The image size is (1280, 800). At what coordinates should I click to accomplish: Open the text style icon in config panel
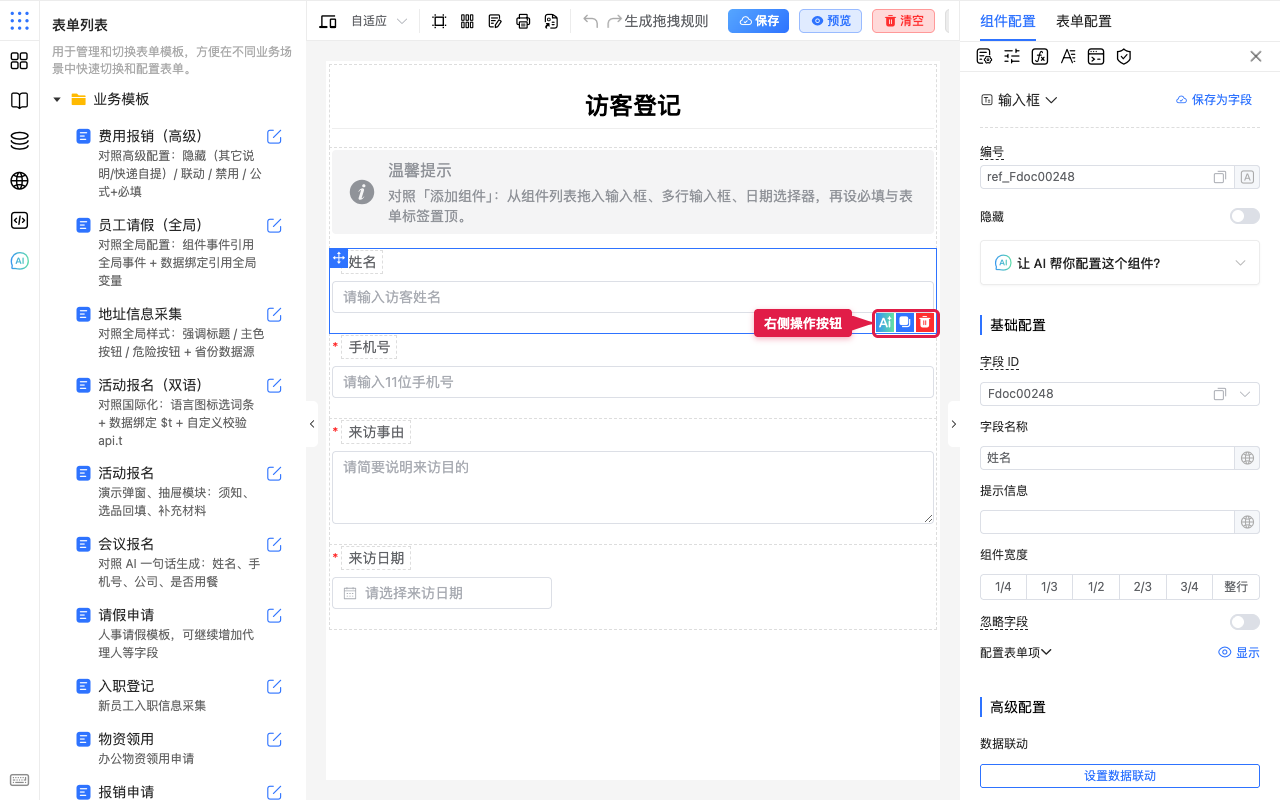click(x=1068, y=57)
